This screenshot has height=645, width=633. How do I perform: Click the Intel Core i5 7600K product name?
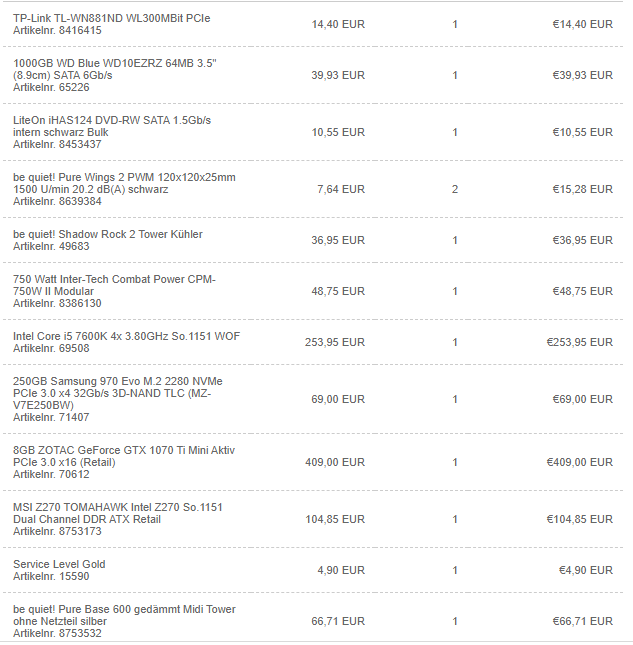click(126, 336)
